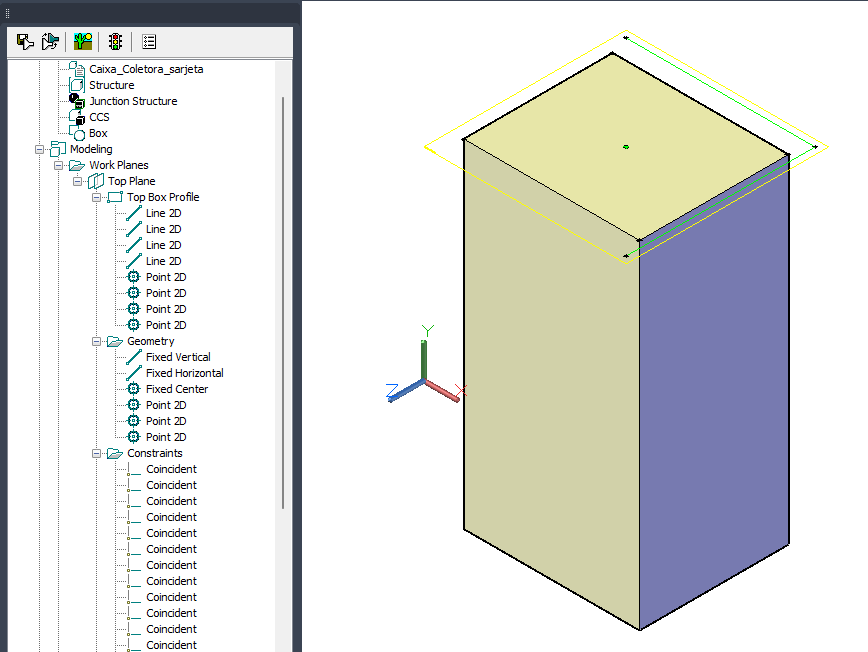Image resolution: width=868 pixels, height=652 pixels.
Task: Click the Fixed Horizontal line icon
Action: (x=133, y=373)
